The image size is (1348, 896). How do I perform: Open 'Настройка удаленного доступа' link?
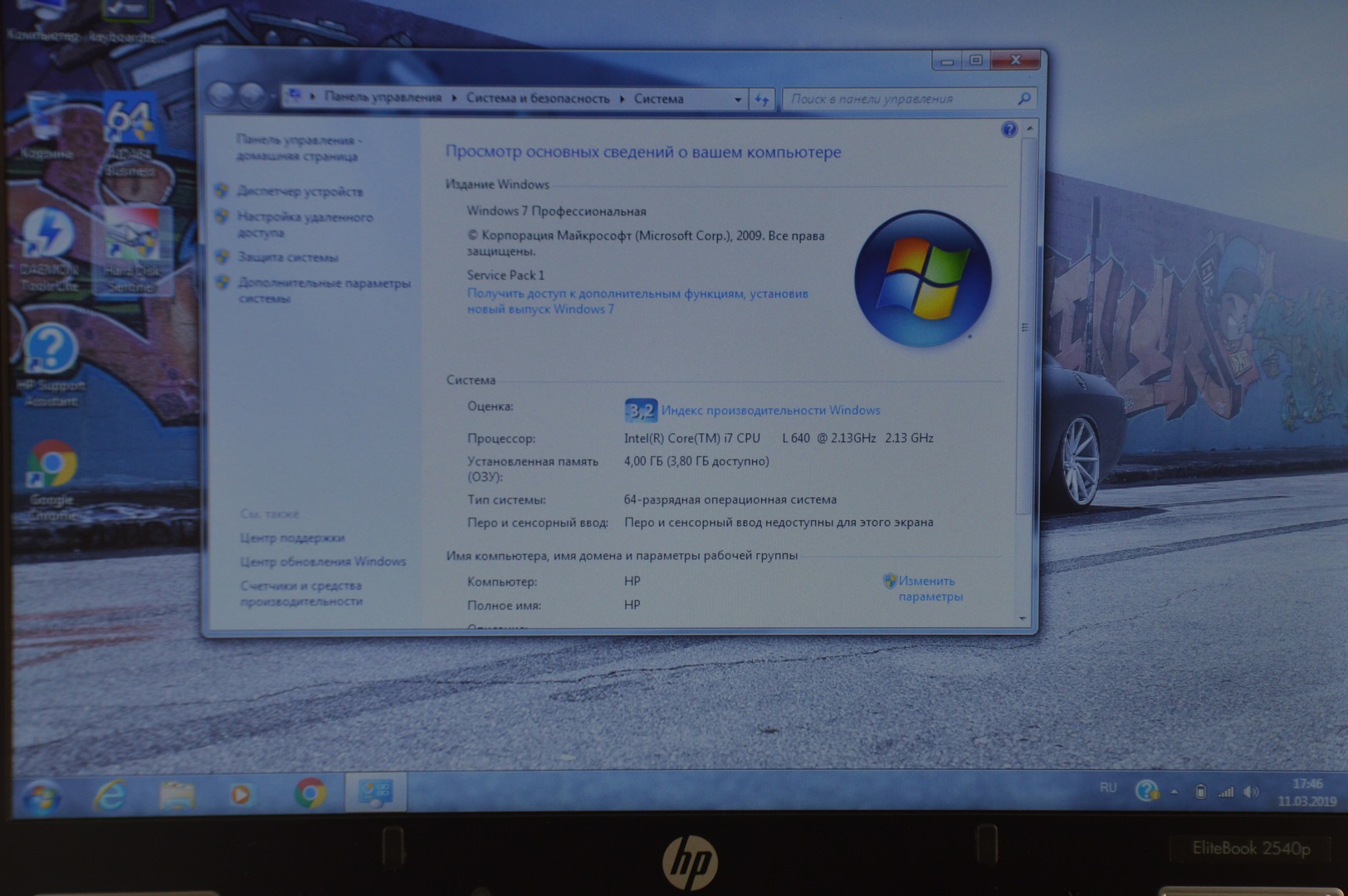click(305, 224)
